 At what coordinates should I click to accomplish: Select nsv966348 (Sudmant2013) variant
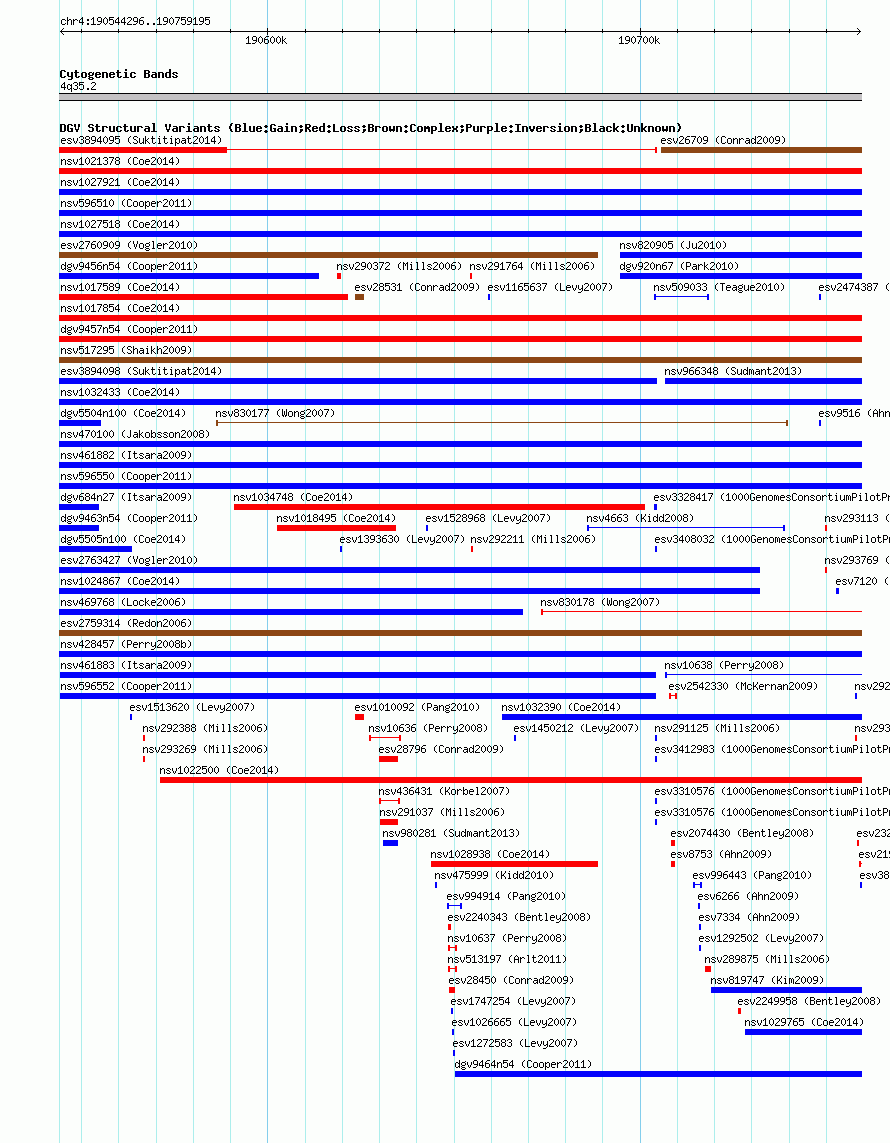[763, 381]
